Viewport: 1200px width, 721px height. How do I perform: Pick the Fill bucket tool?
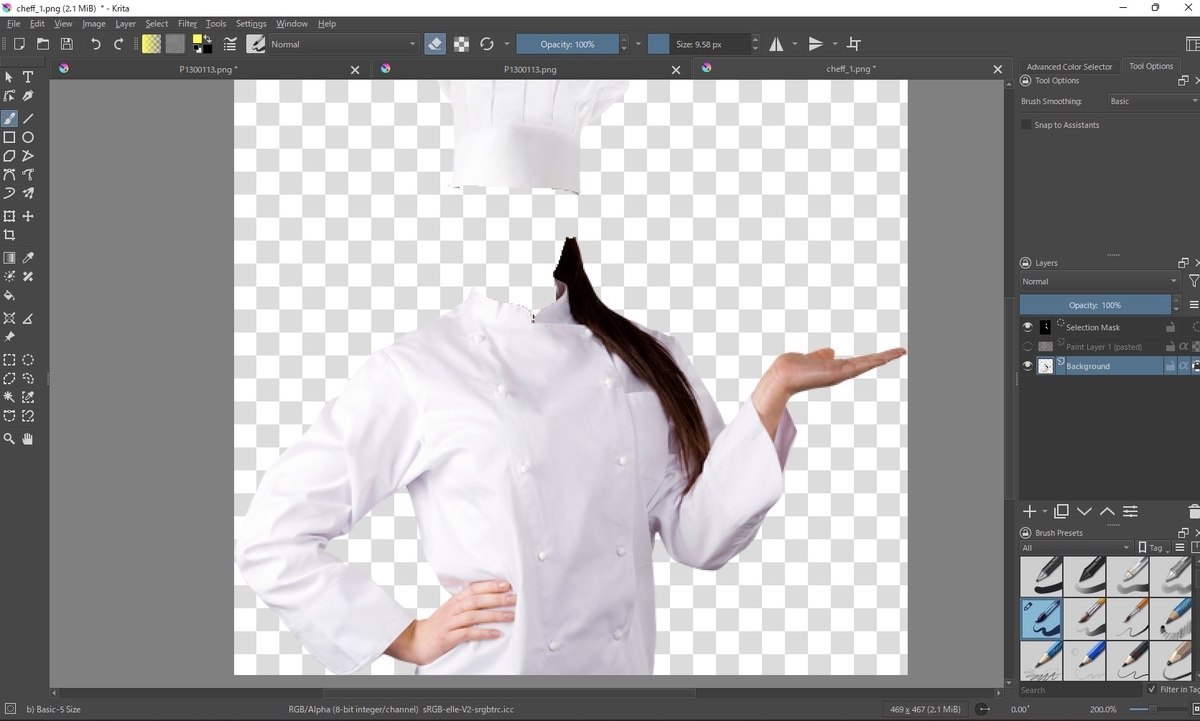coord(9,296)
